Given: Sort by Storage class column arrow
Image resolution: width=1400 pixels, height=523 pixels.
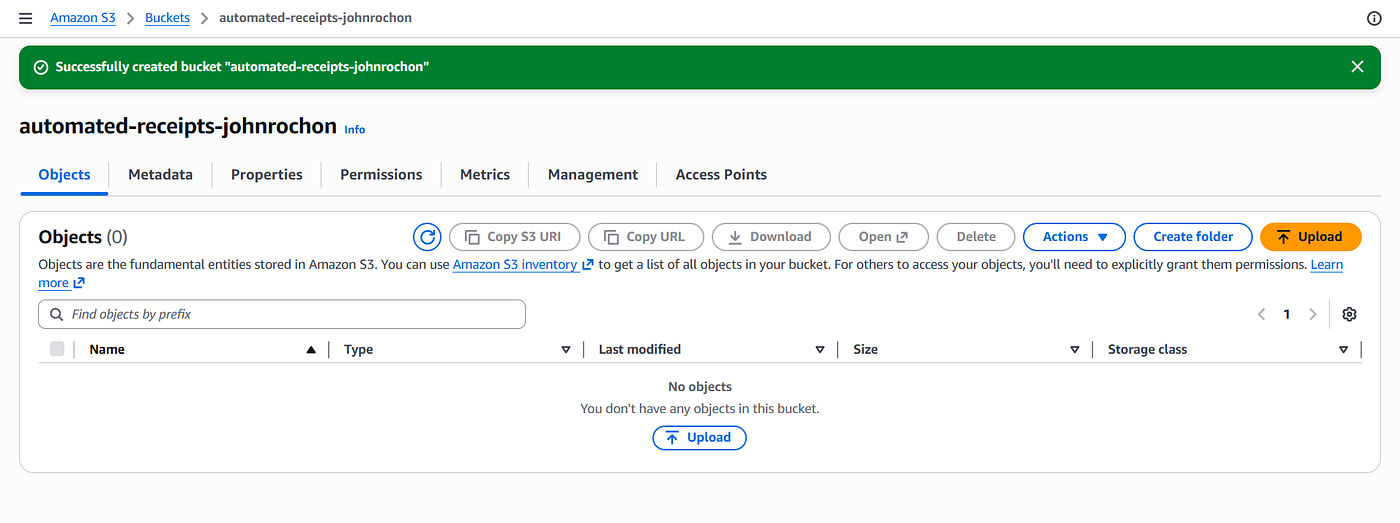Looking at the screenshot, I should coord(1344,350).
